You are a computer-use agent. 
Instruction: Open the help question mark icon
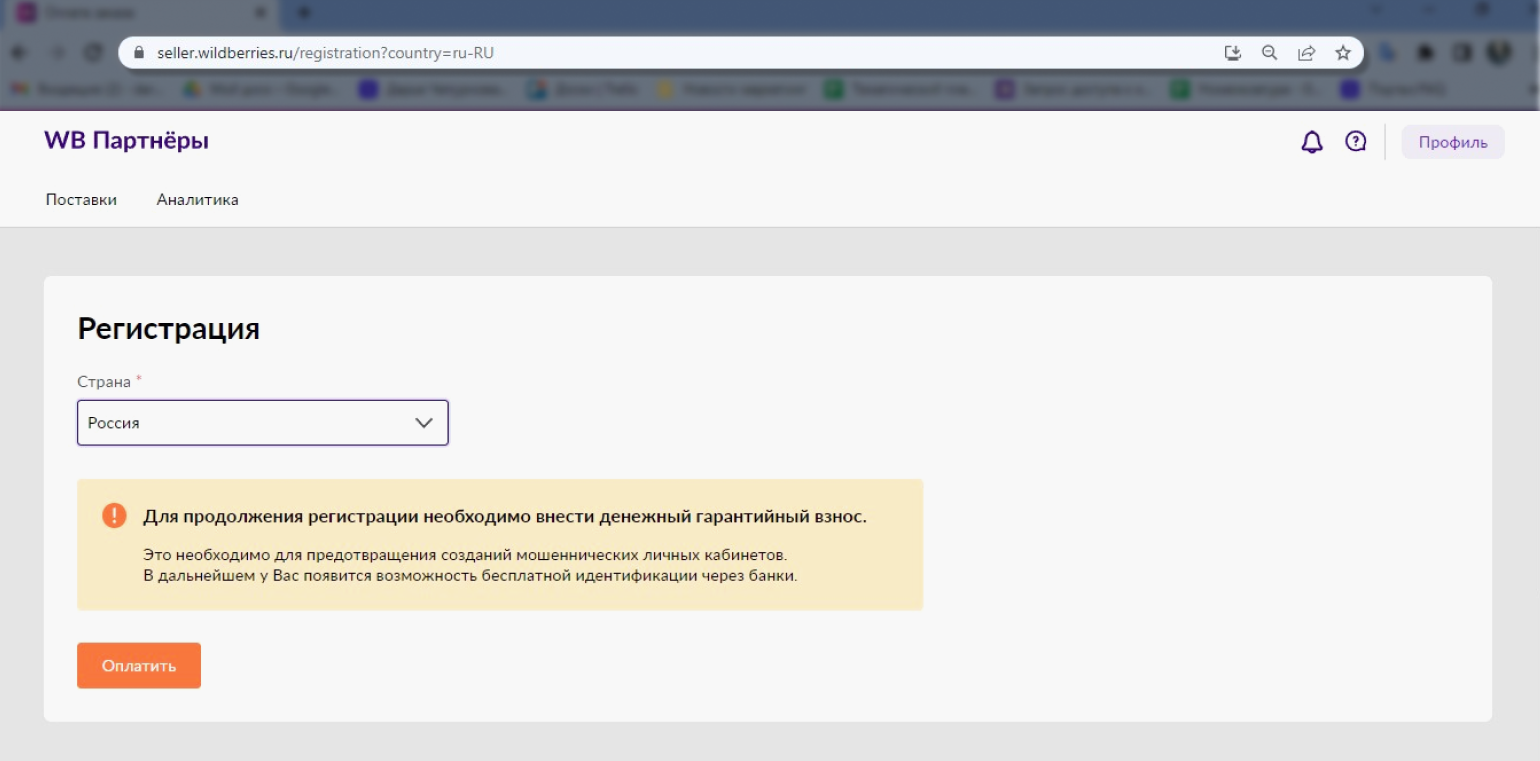tap(1355, 142)
